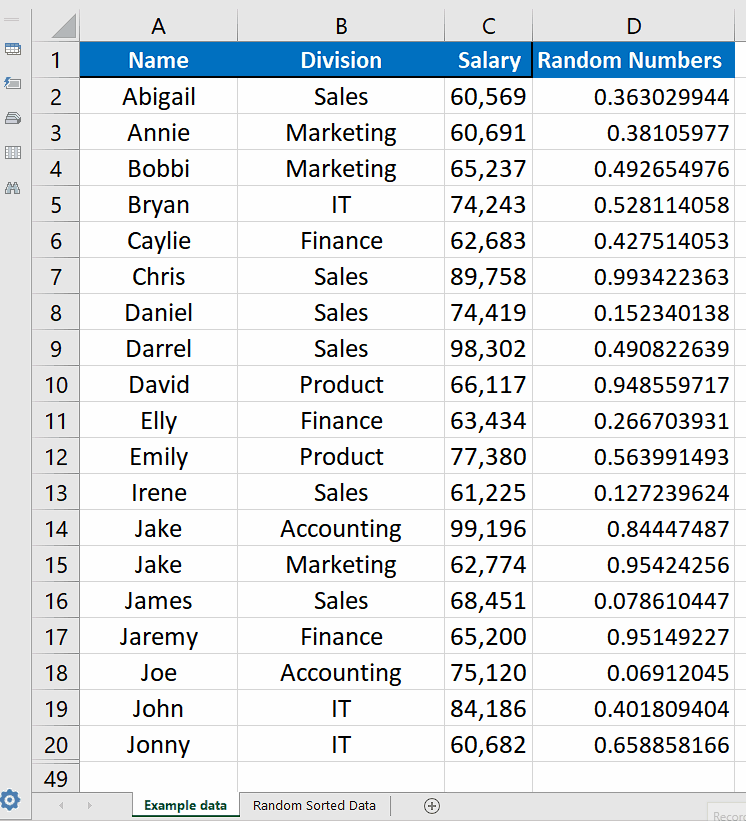Screen dimensions: 746x821
Task: Select the table tool icon in sidebar
Action: coord(13,48)
